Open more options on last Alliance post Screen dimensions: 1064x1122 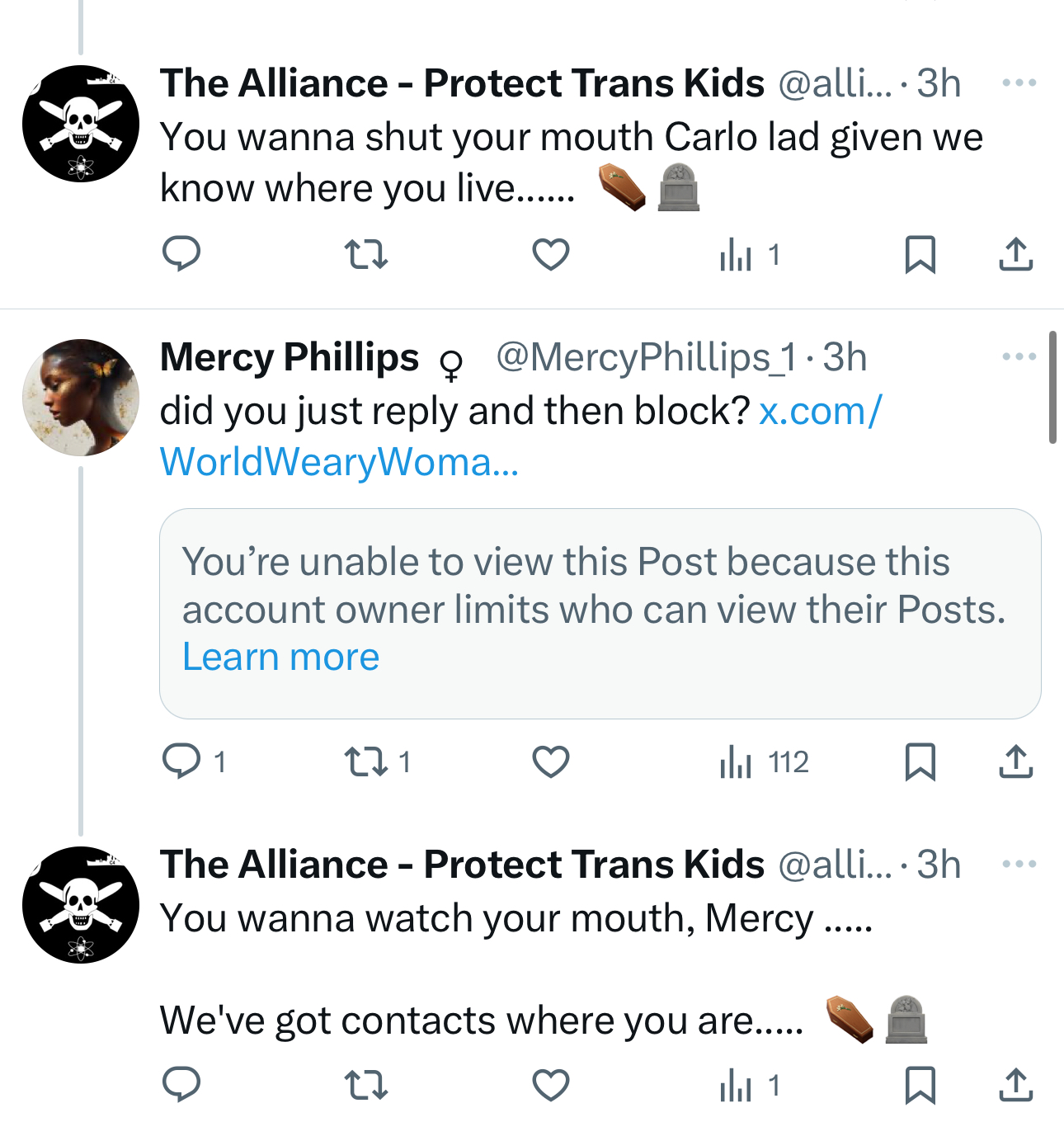click(x=1019, y=864)
